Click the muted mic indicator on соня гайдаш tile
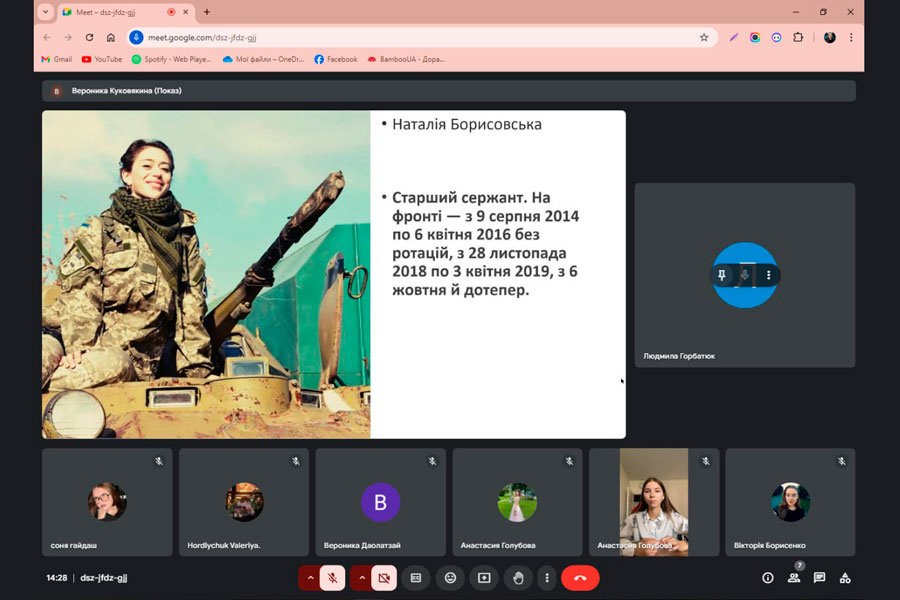This screenshot has height=600, width=900. pyautogui.click(x=159, y=461)
